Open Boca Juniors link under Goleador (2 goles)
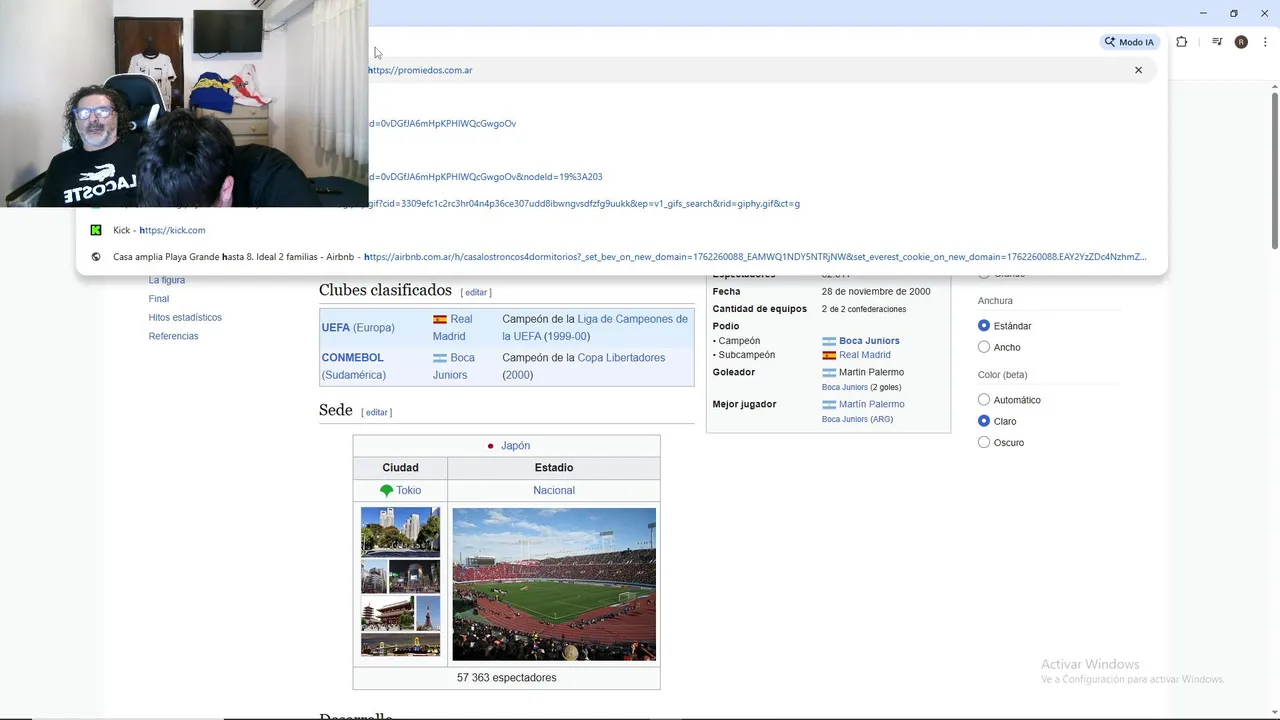Screen dimensions: 1280x720 pos(845,388)
